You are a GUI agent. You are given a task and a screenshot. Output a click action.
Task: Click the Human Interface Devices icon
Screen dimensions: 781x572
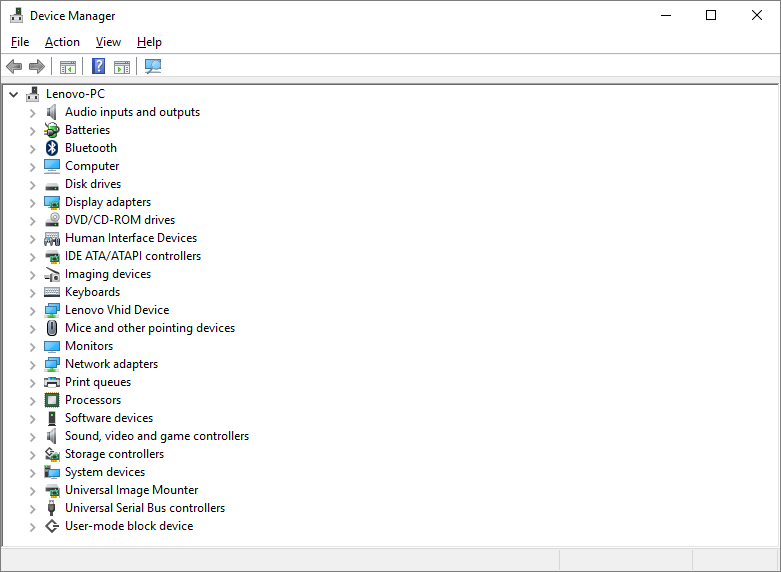[x=52, y=239]
